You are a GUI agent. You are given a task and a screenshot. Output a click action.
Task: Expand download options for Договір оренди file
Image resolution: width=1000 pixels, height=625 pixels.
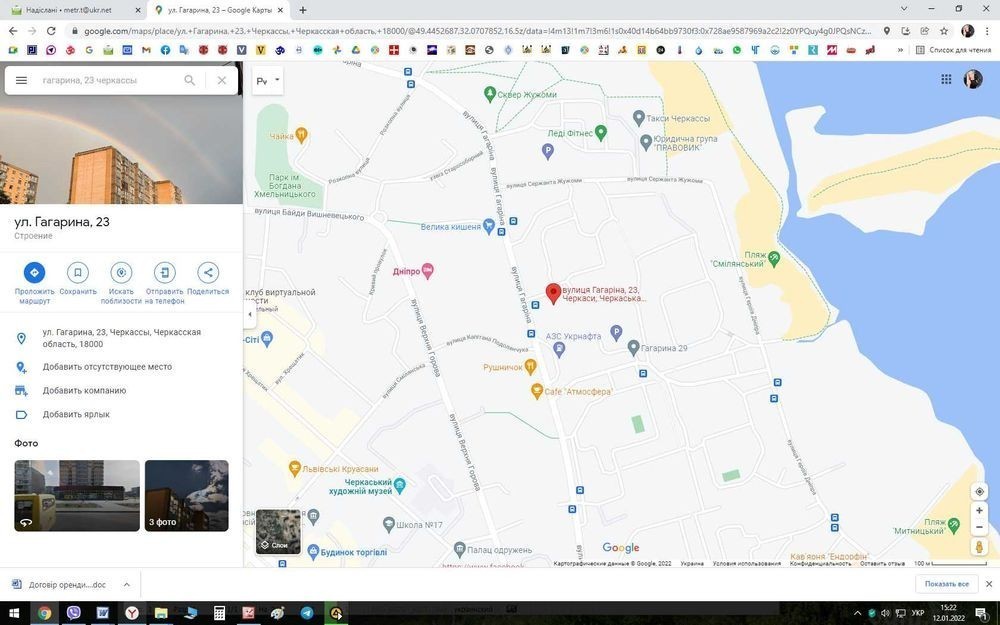click(126, 584)
